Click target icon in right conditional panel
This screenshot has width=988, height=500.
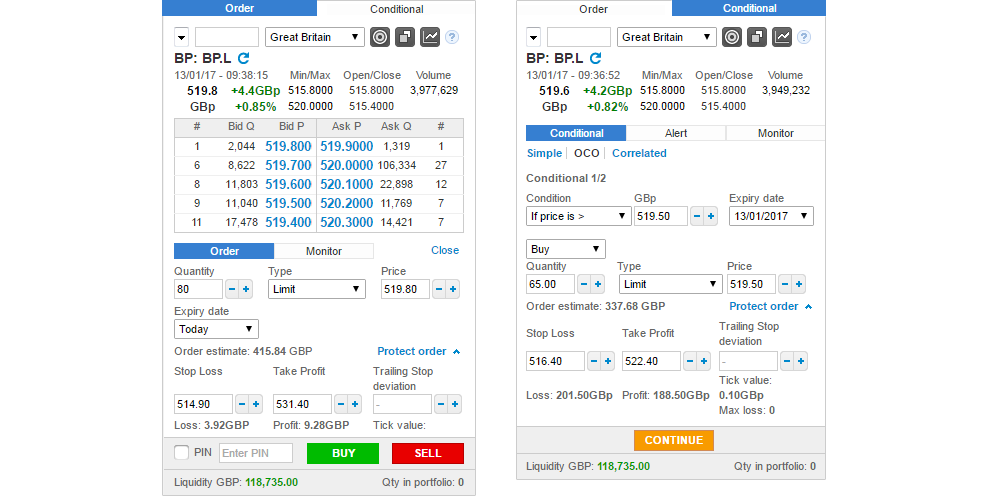click(x=732, y=37)
